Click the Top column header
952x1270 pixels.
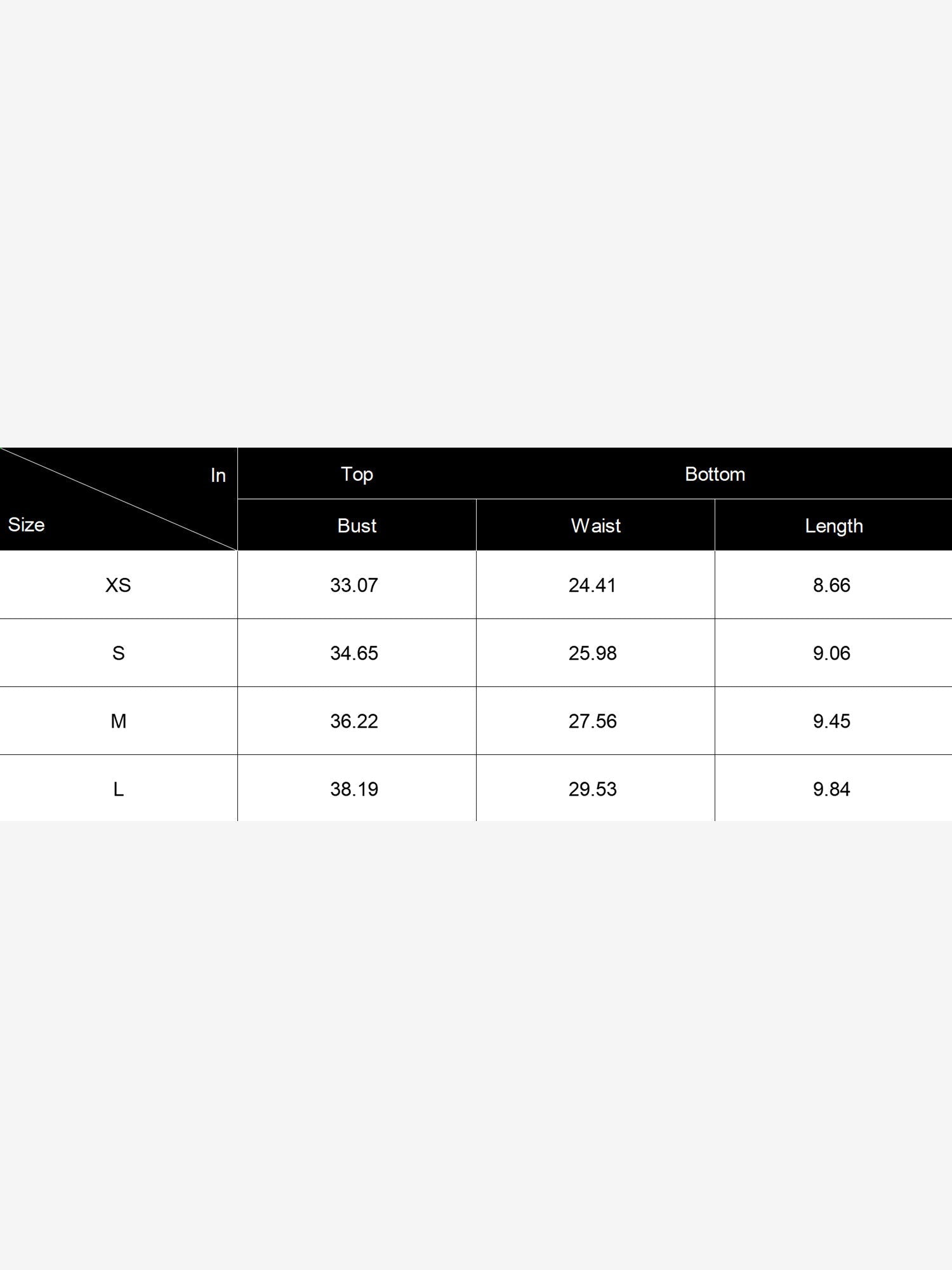coord(357,474)
